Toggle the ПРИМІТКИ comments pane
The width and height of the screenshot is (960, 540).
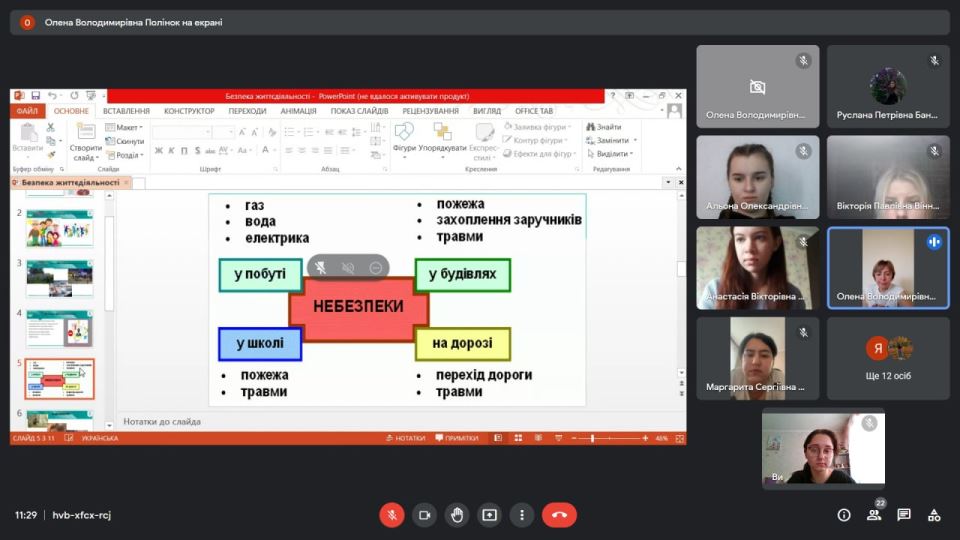pyautogui.click(x=457, y=438)
